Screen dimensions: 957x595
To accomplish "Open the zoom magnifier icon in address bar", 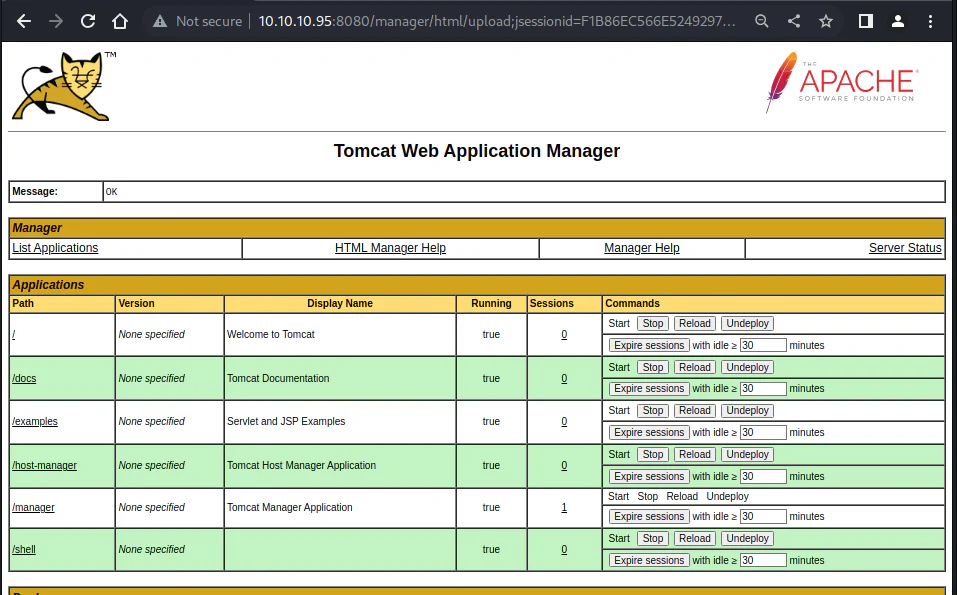I will tap(761, 21).
